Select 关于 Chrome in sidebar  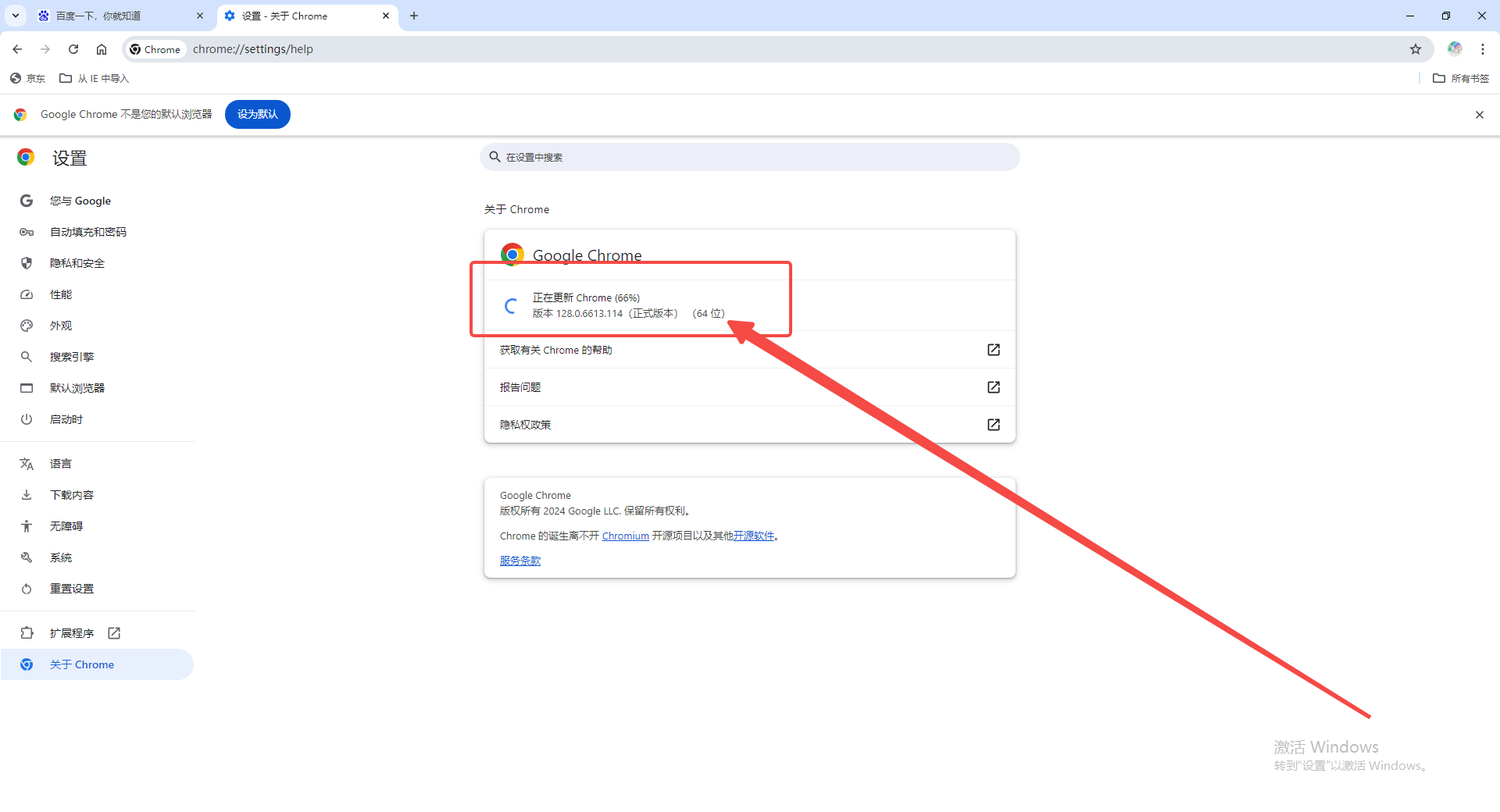pos(98,664)
